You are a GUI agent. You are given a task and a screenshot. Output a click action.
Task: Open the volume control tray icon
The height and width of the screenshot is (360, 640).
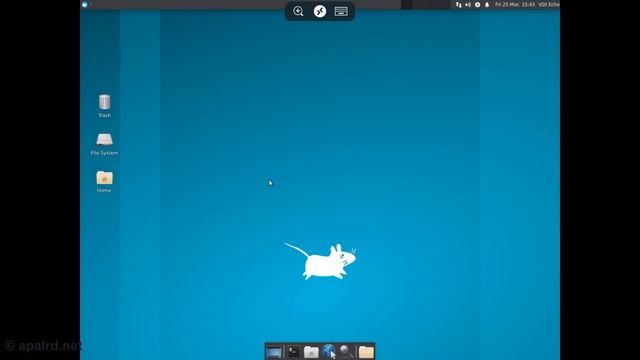click(x=468, y=4)
